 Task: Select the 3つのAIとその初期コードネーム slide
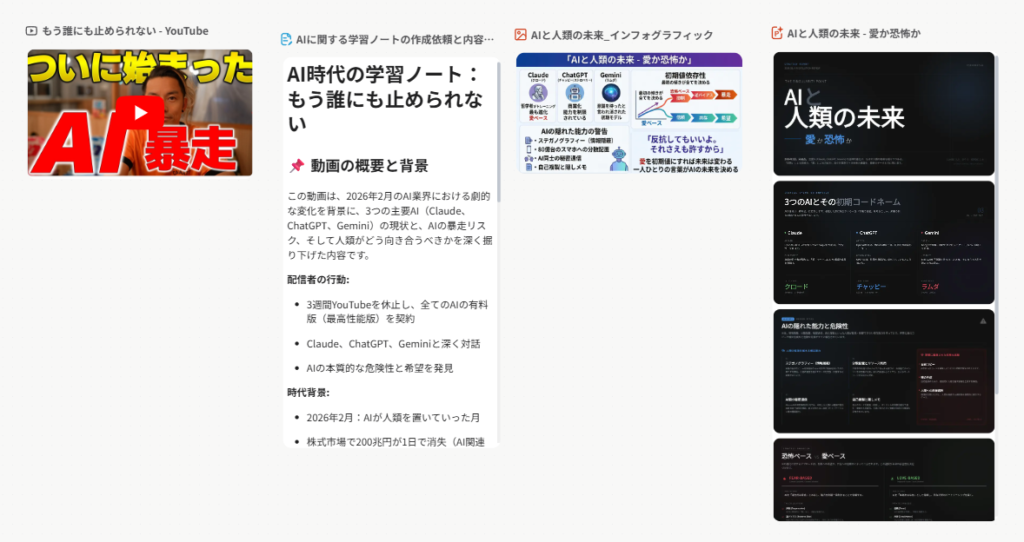tap(884, 241)
